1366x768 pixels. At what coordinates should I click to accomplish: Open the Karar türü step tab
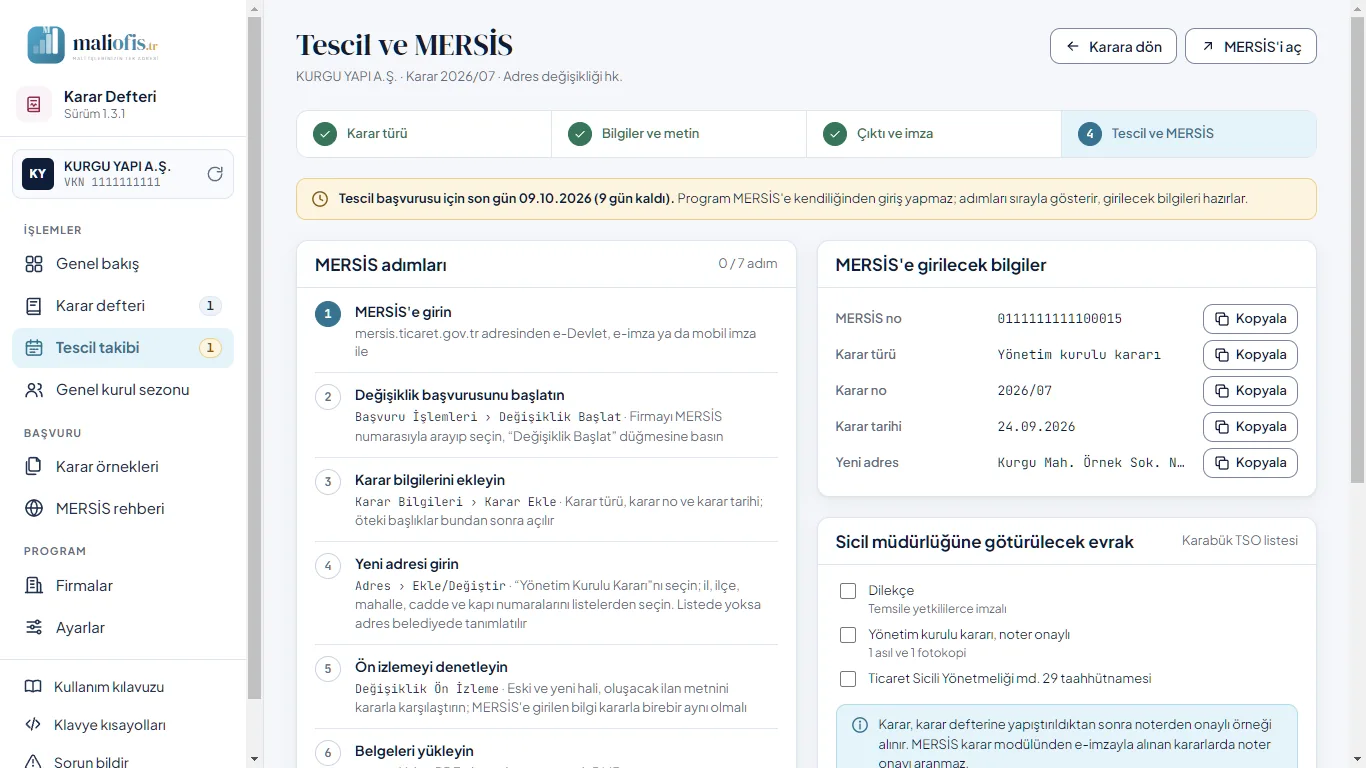tap(424, 134)
